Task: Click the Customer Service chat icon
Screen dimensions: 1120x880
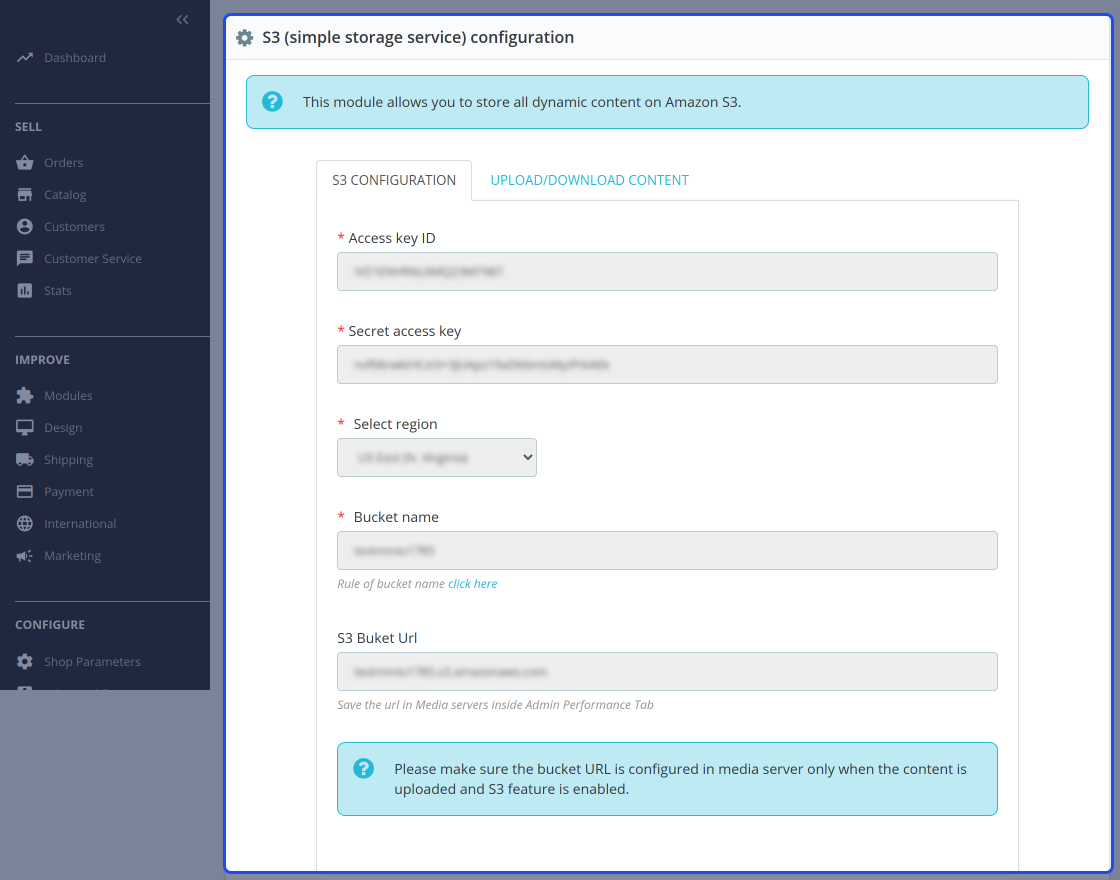Action: pyautogui.click(x=25, y=259)
